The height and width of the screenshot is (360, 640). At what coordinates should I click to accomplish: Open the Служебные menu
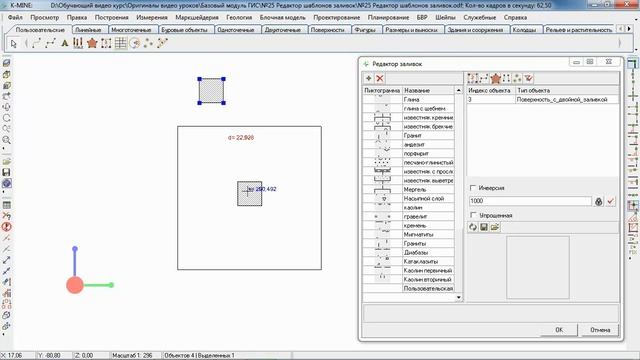tap(480, 18)
